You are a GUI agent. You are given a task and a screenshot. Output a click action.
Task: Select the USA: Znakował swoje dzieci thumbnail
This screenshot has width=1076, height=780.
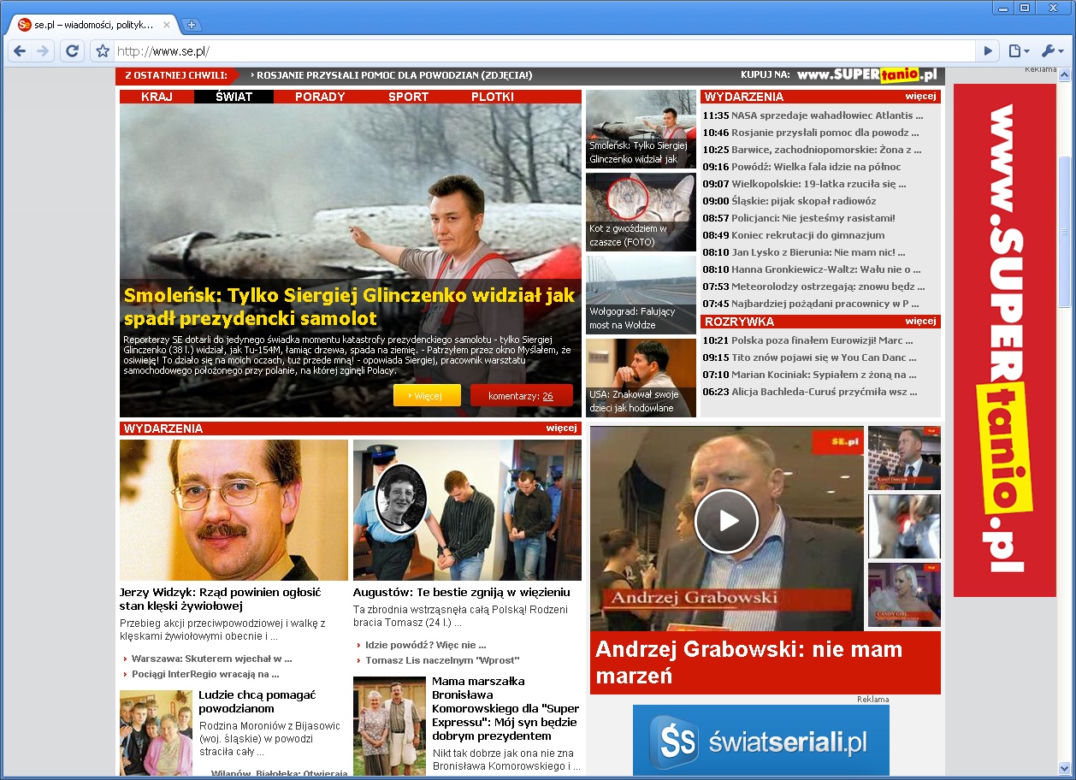[641, 378]
